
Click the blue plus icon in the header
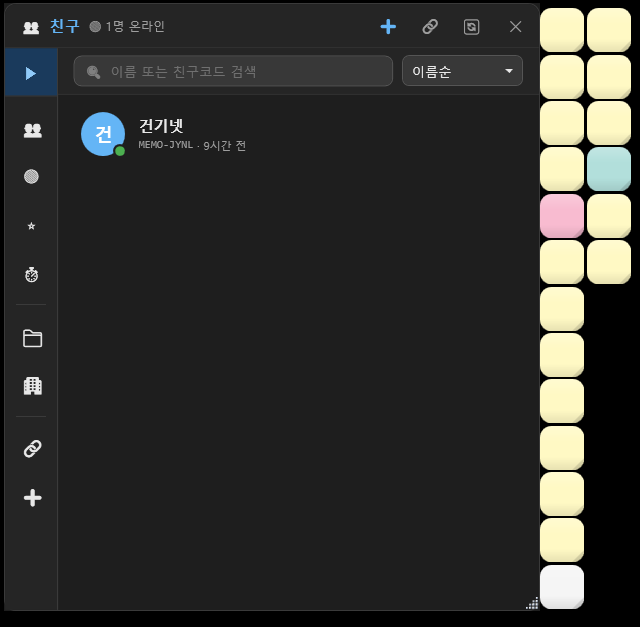(x=388, y=27)
